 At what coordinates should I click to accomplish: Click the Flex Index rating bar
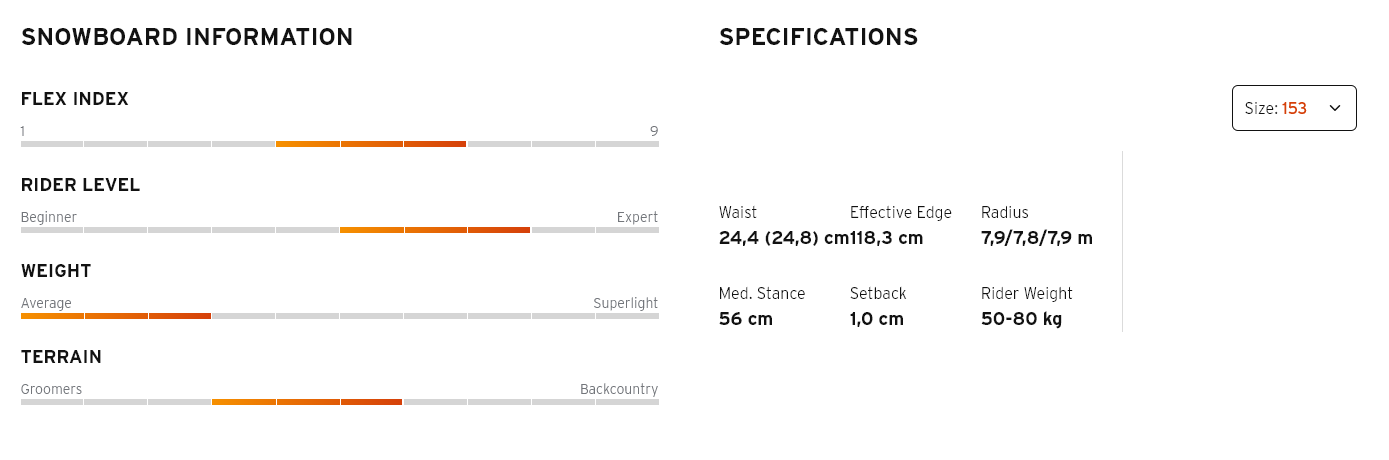339,144
